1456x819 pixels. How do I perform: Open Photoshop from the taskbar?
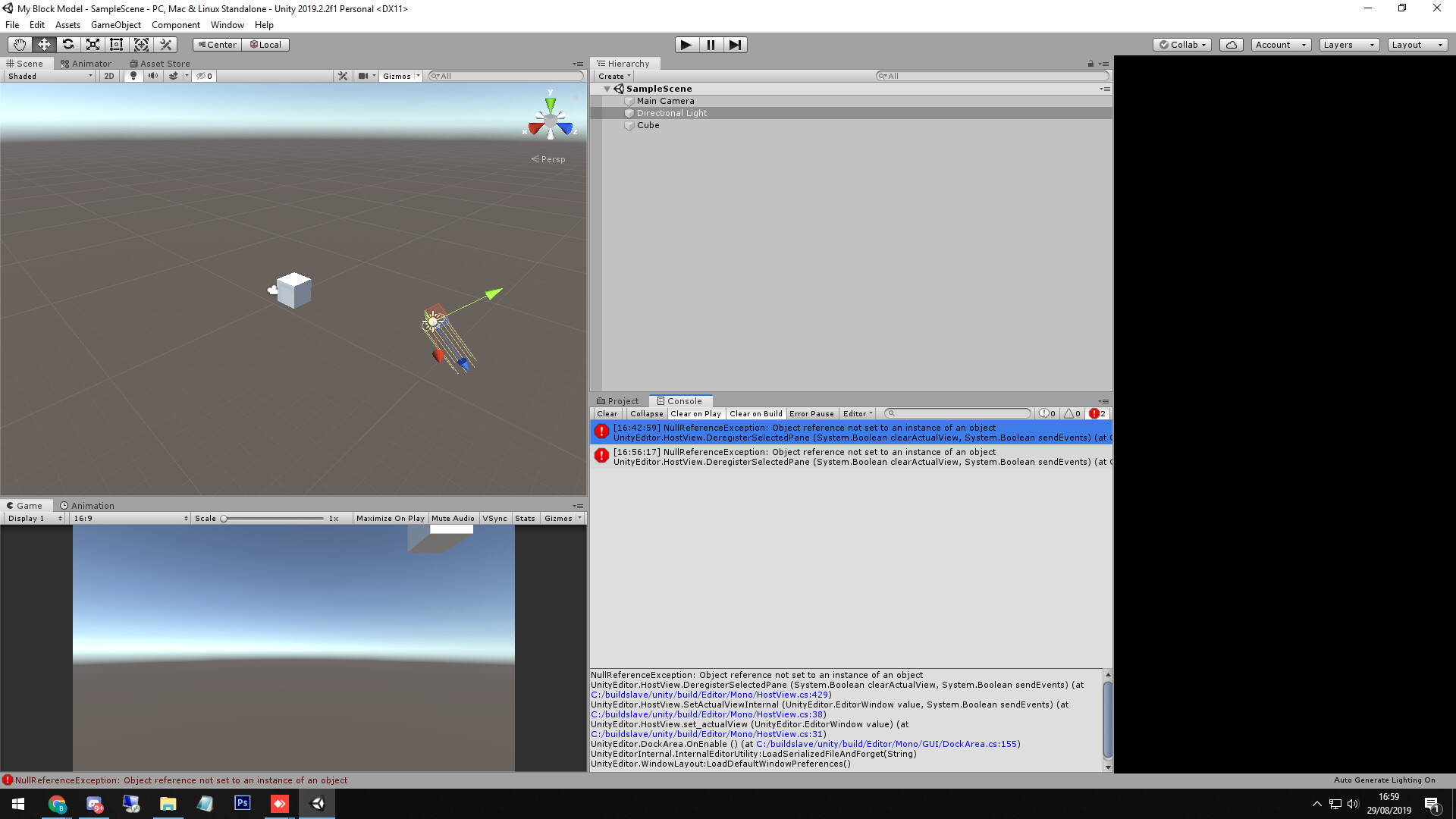(242, 803)
